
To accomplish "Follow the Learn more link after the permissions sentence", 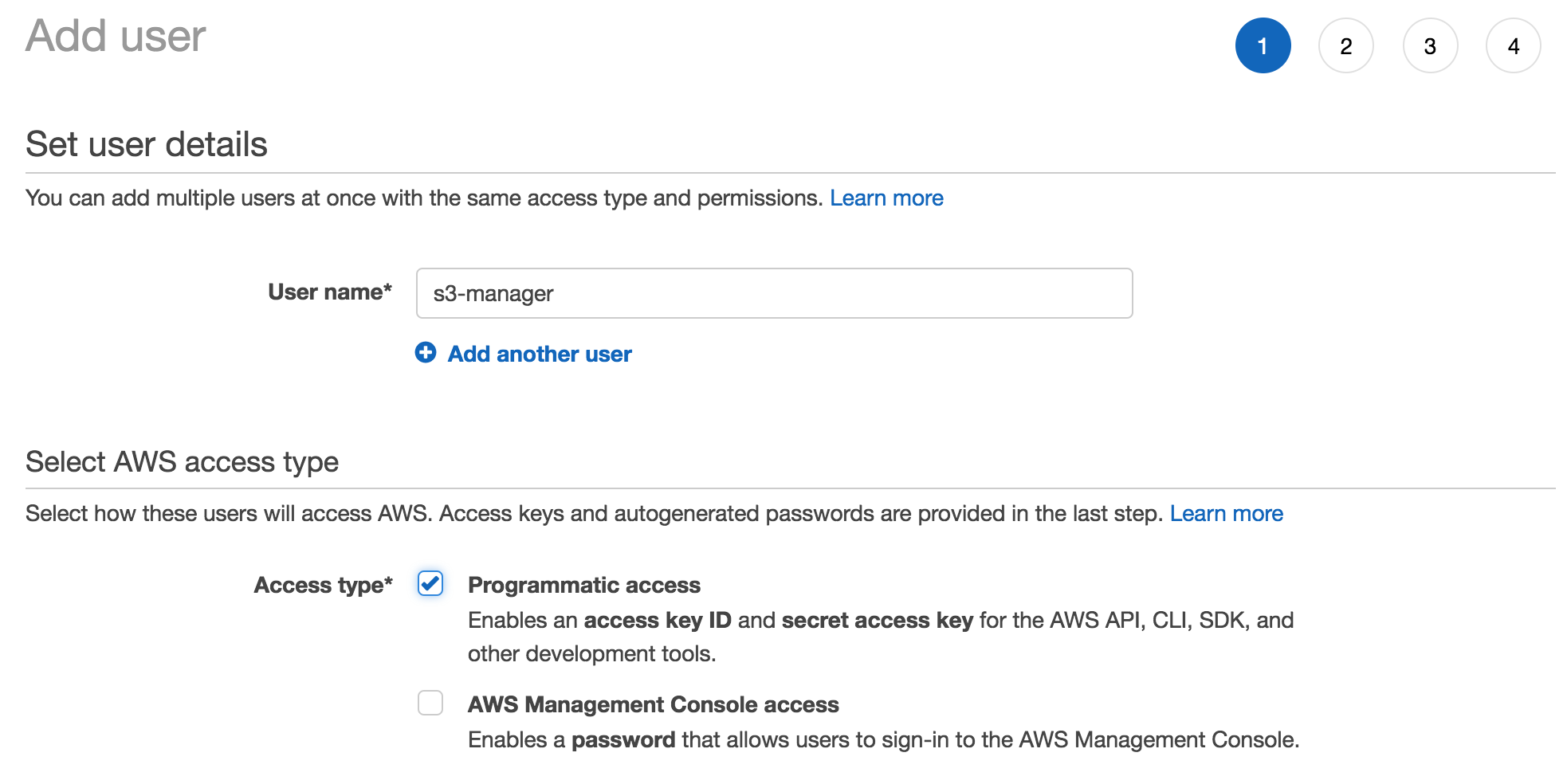I will point(886,198).
